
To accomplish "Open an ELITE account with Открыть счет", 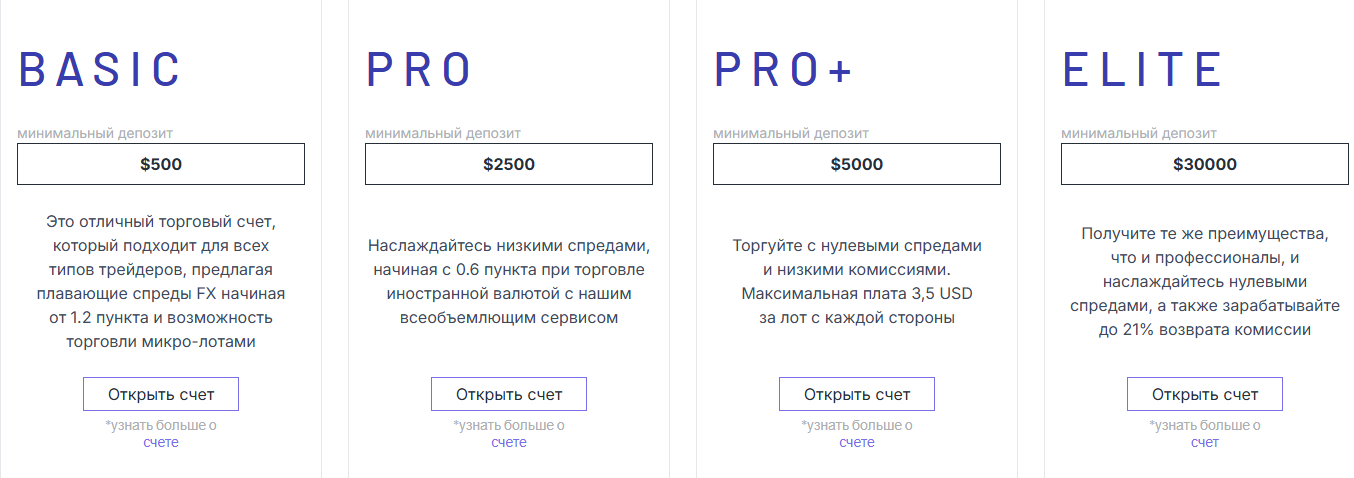I will pos(1204,394).
